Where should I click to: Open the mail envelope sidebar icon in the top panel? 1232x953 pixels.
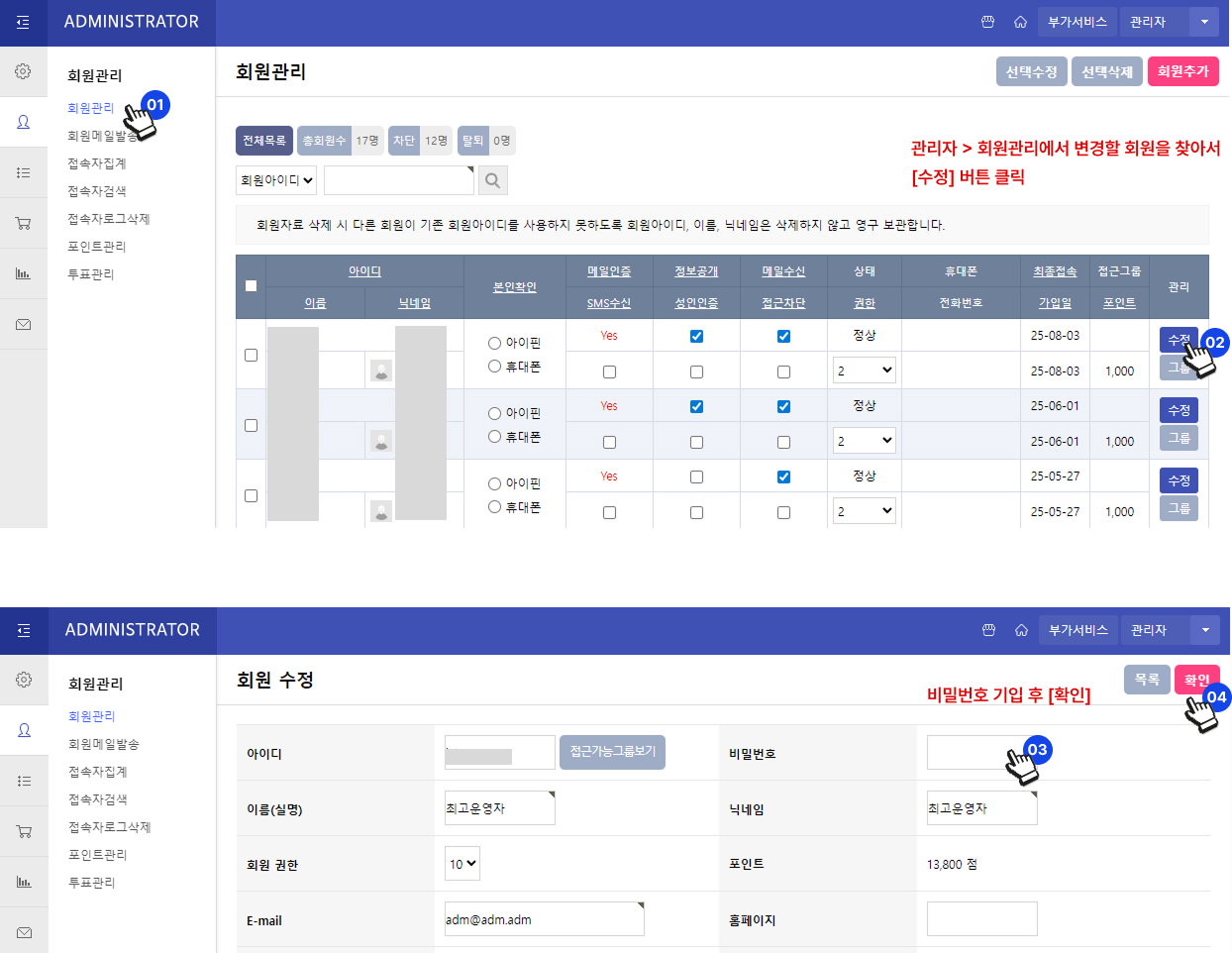click(x=23, y=324)
